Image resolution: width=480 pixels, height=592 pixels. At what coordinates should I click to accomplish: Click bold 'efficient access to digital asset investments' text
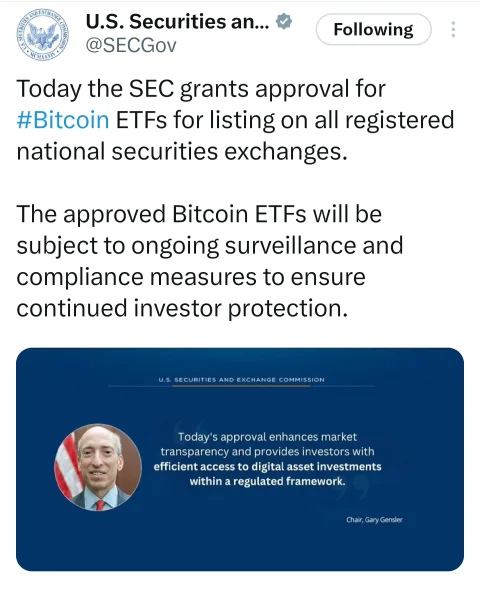(x=267, y=467)
